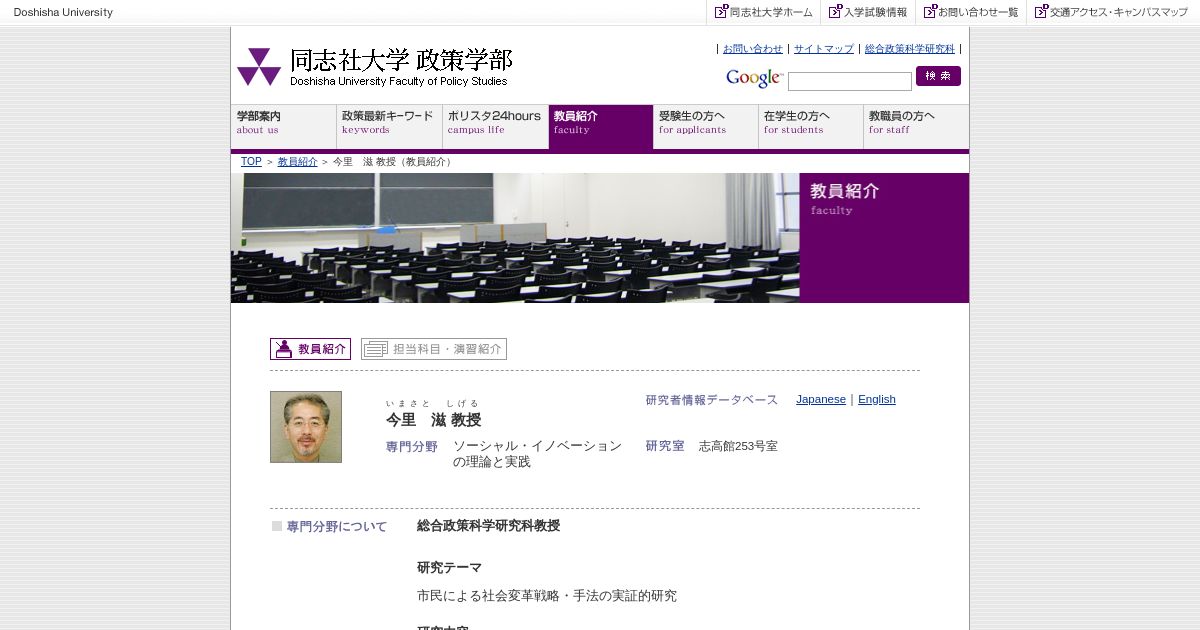Viewport: 1200px width, 630px height.
Task: Click the Doshisha University Policy Studies logo
Action: click(373, 67)
